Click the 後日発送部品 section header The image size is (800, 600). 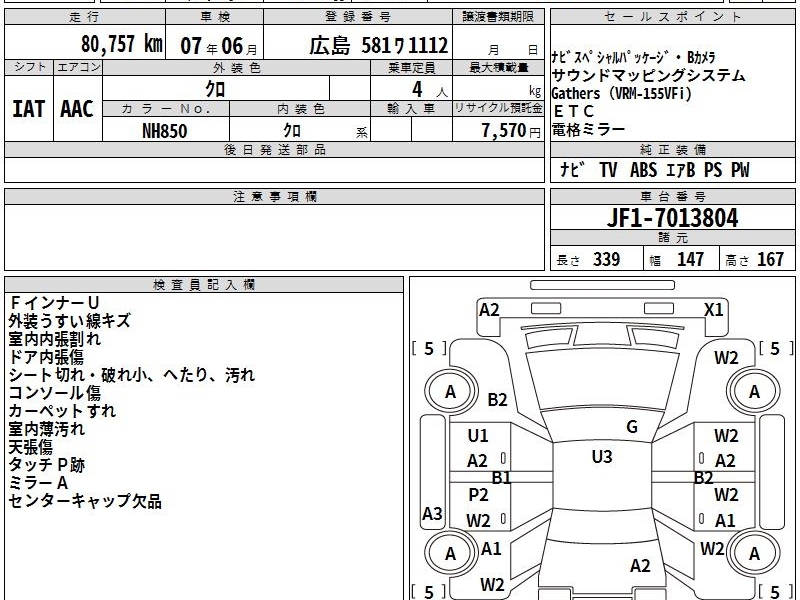pos(274,150)
